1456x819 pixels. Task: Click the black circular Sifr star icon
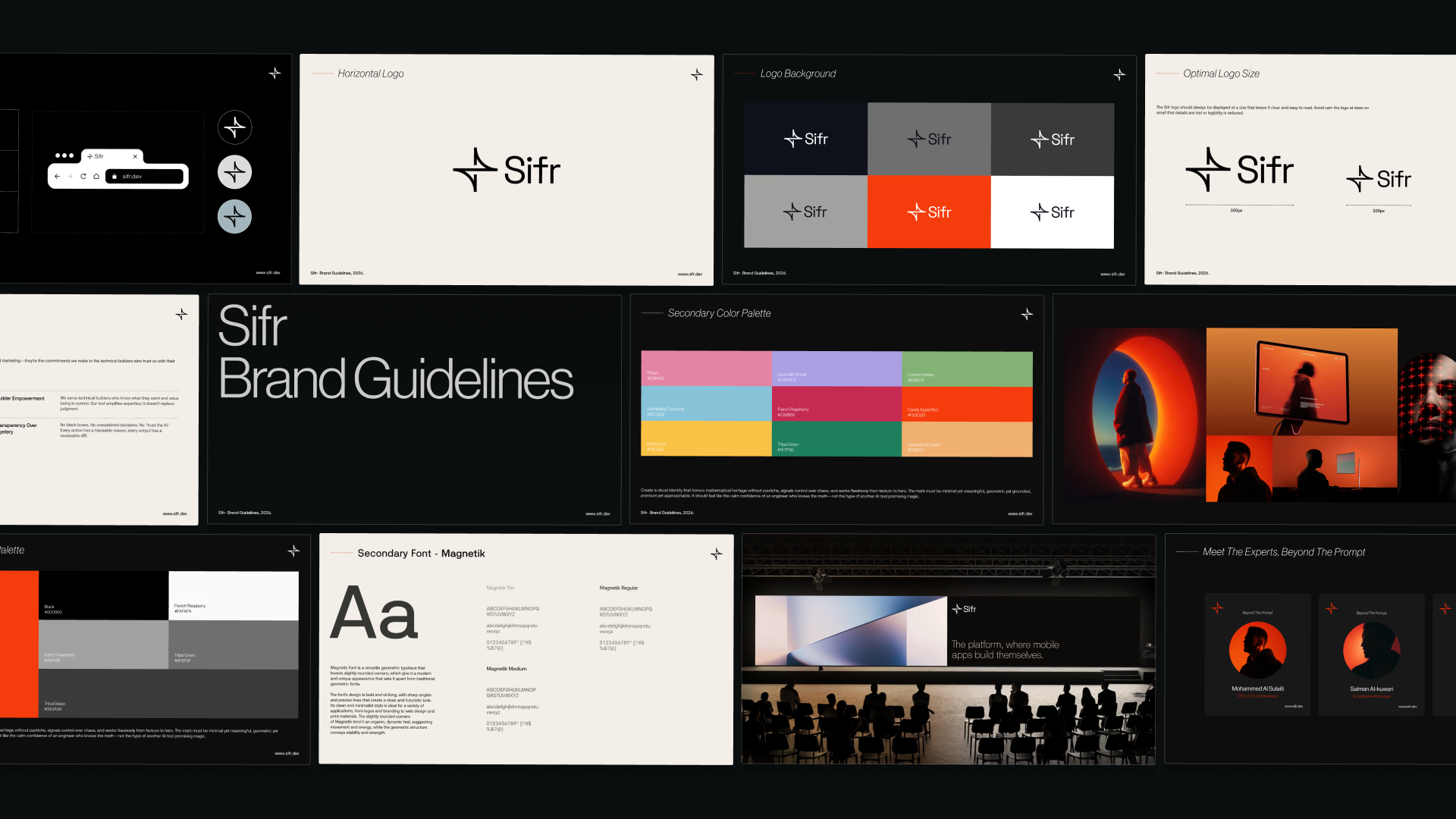click(235, 127)
